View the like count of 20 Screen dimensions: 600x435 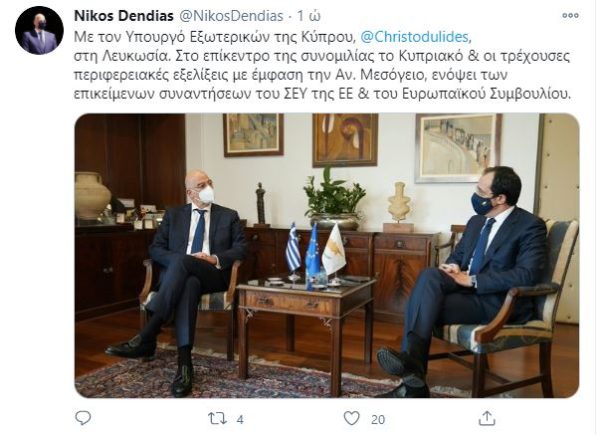(378, 420)
